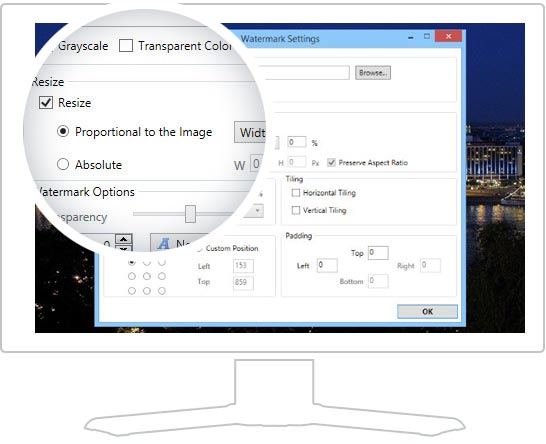Maximize the Watermark Settings window
Screen dimensions: 546x444
[427, 36]
